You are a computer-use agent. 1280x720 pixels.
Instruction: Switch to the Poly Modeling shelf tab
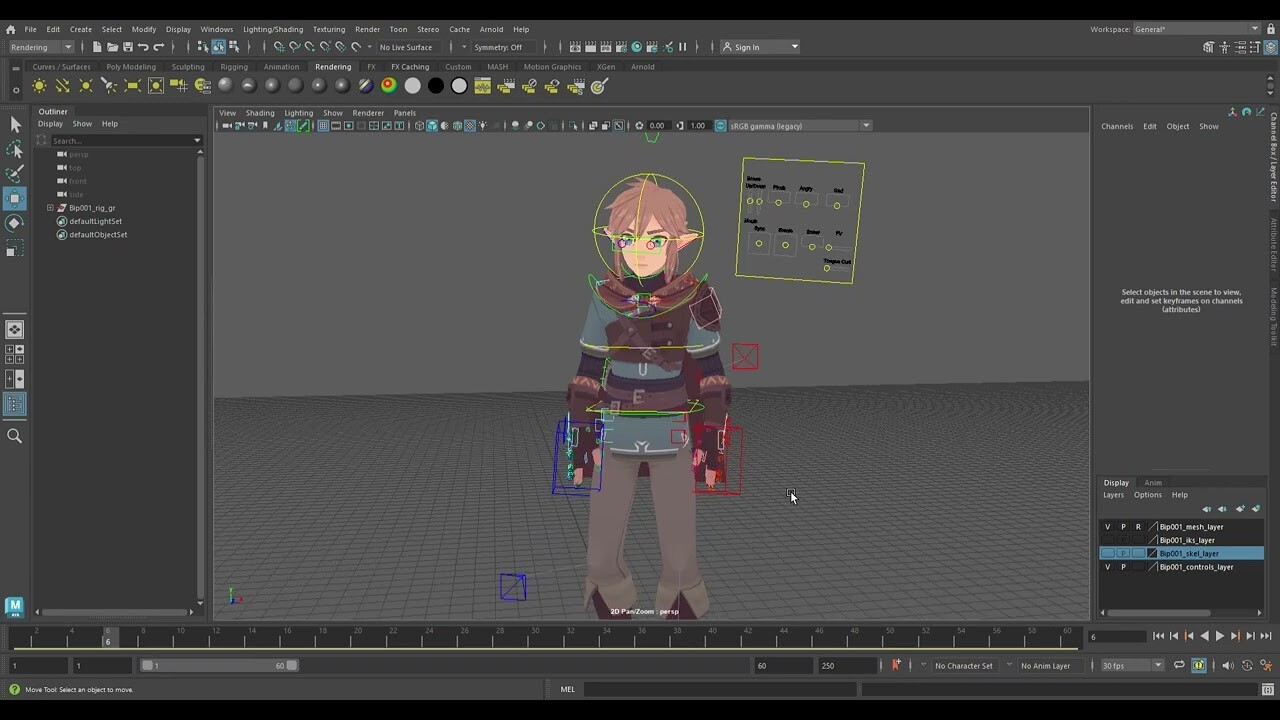pos(131,67)
